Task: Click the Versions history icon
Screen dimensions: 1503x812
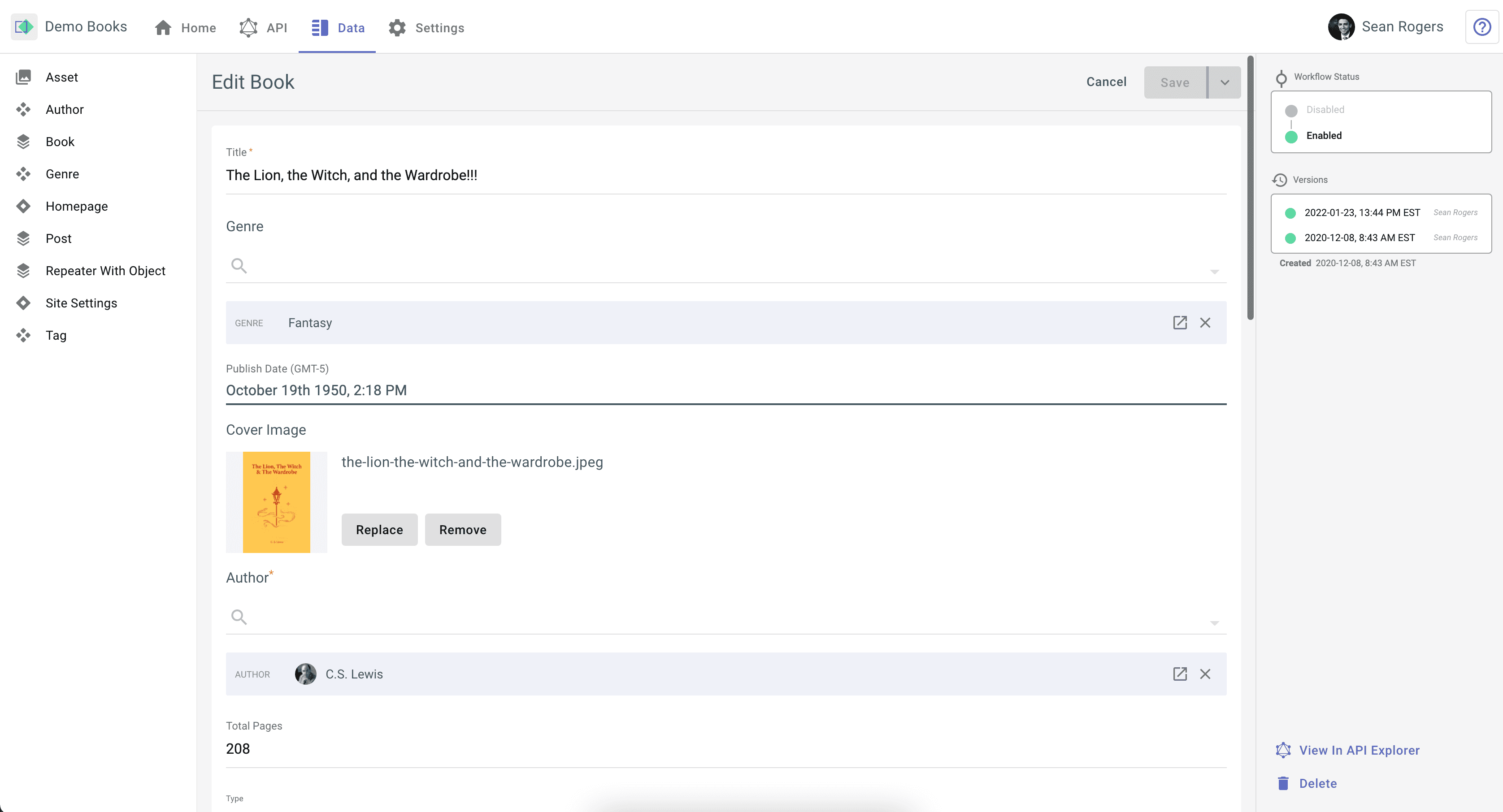Action: click(x=1280, y=180)
